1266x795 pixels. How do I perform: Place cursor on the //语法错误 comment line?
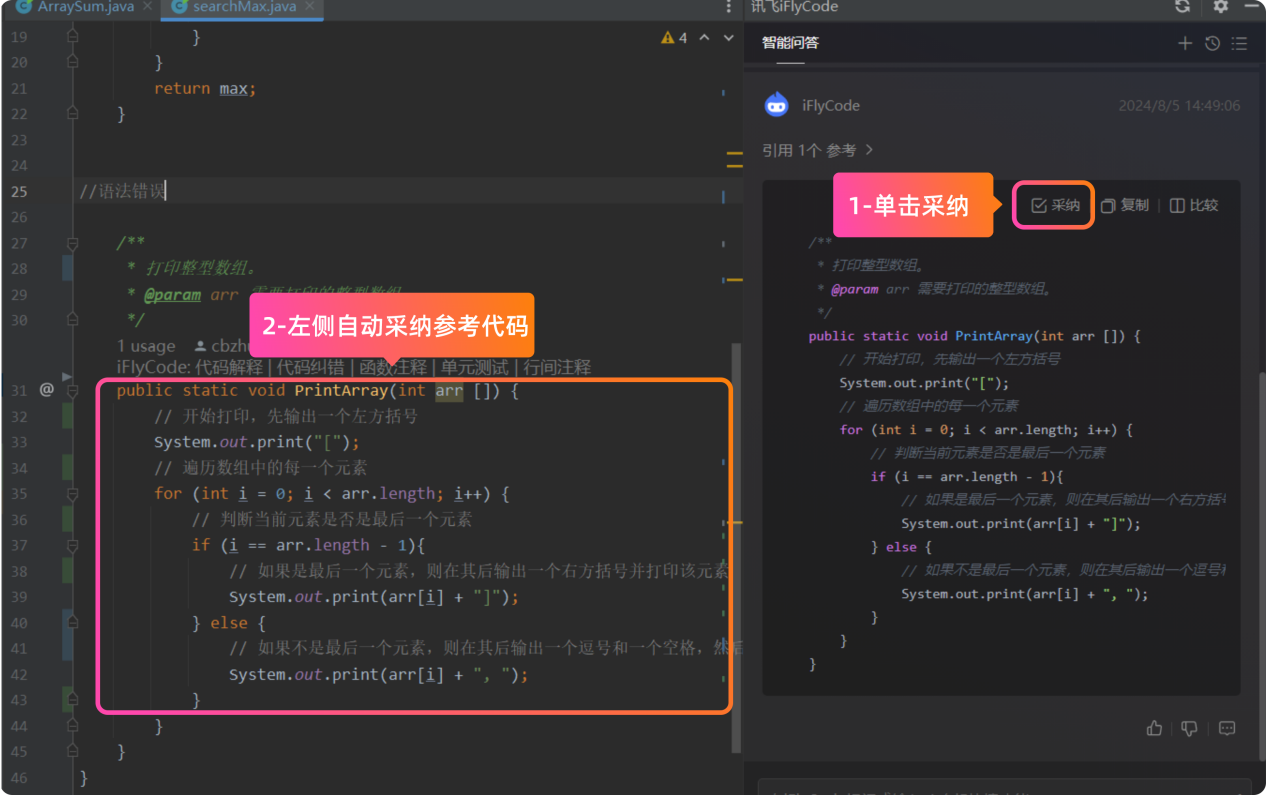pyautogui.click(x=122, y=191)
